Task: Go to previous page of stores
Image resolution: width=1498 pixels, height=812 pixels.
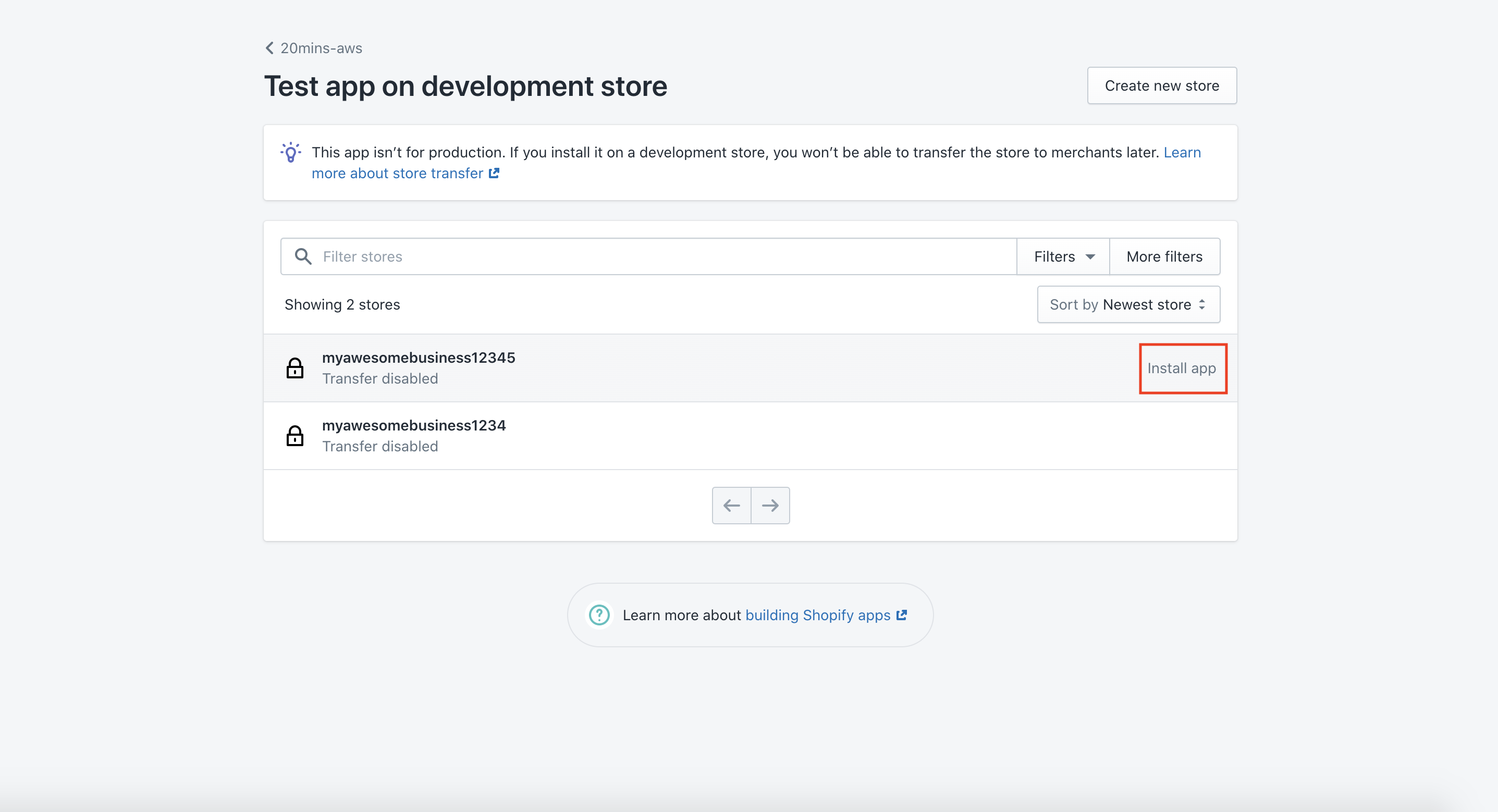Action: point(732,506)
